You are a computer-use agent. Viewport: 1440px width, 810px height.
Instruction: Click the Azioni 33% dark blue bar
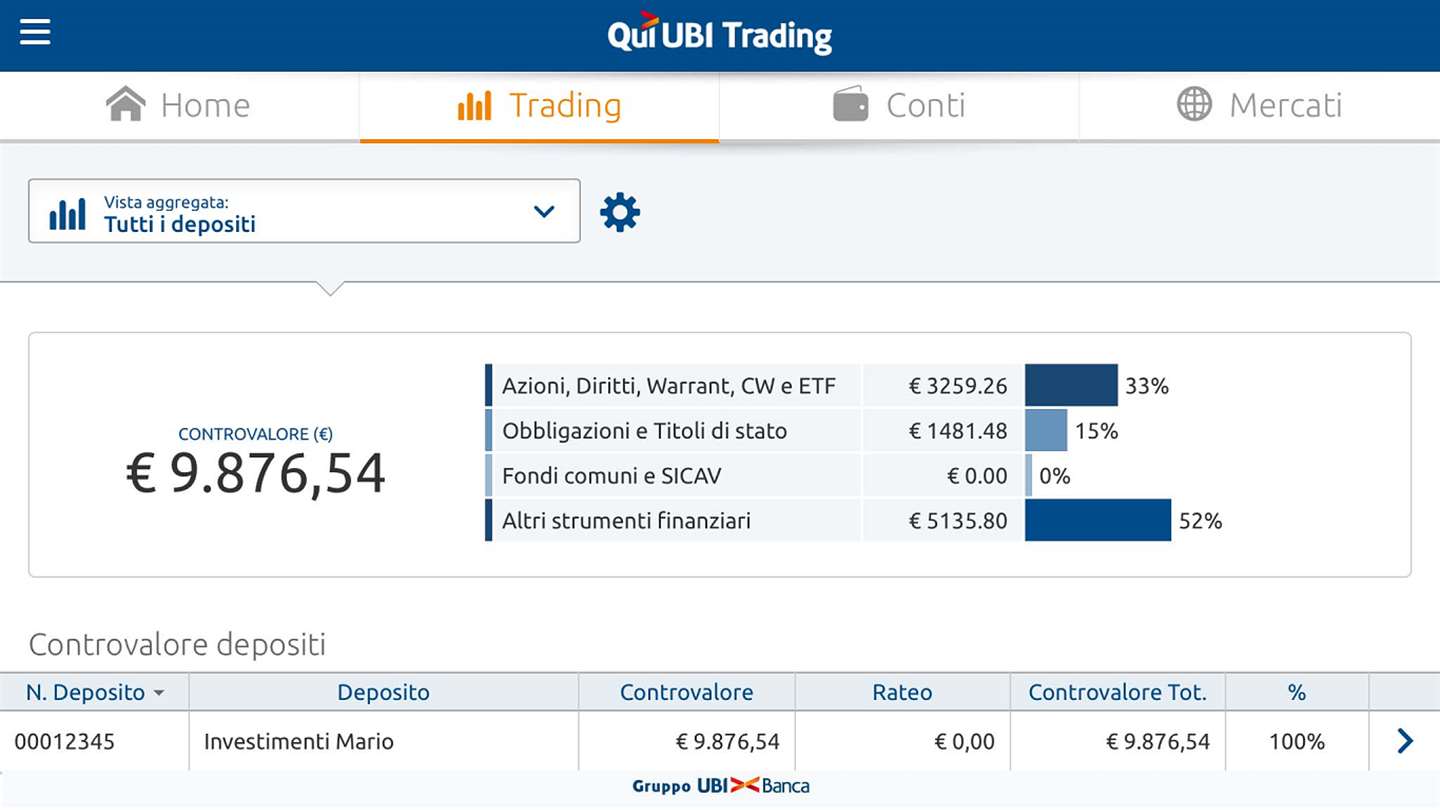(1071, 386)
